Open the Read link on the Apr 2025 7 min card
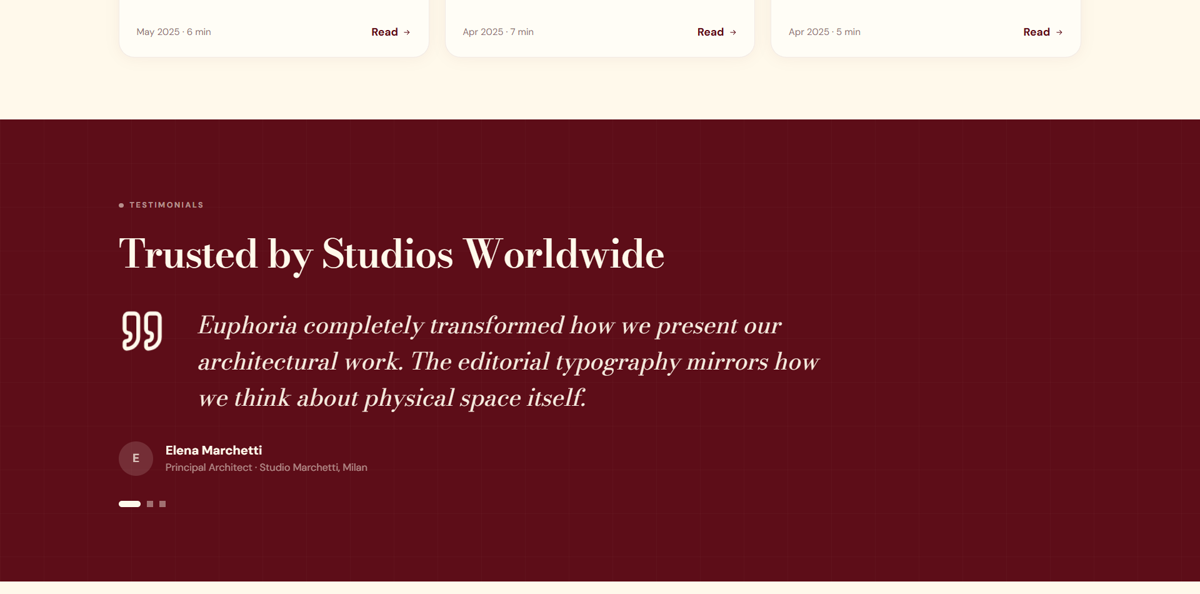Image resolution: width=1200 pixels, height=594 pixels. pos(717,32)
